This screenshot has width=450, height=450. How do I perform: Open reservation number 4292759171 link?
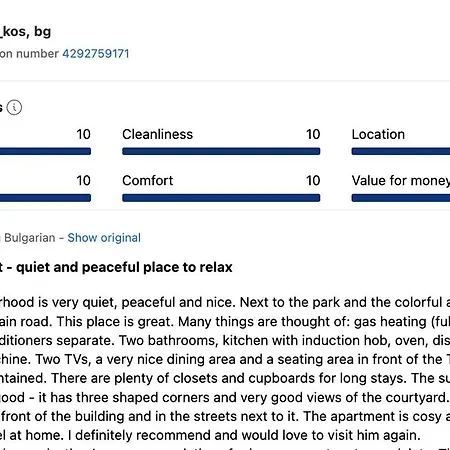pos(96,54)
